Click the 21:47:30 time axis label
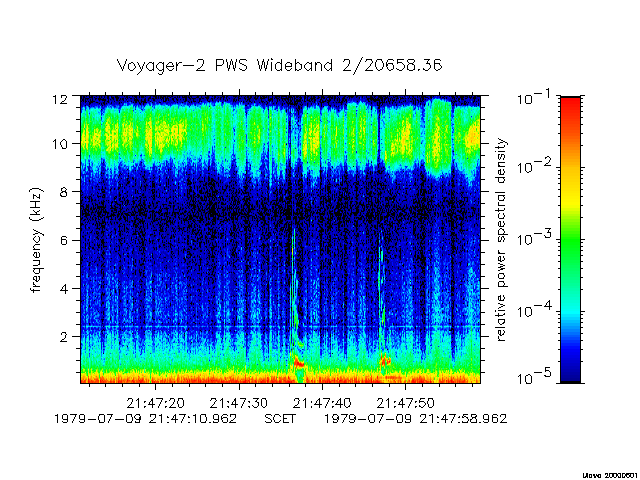 (239, 403)
